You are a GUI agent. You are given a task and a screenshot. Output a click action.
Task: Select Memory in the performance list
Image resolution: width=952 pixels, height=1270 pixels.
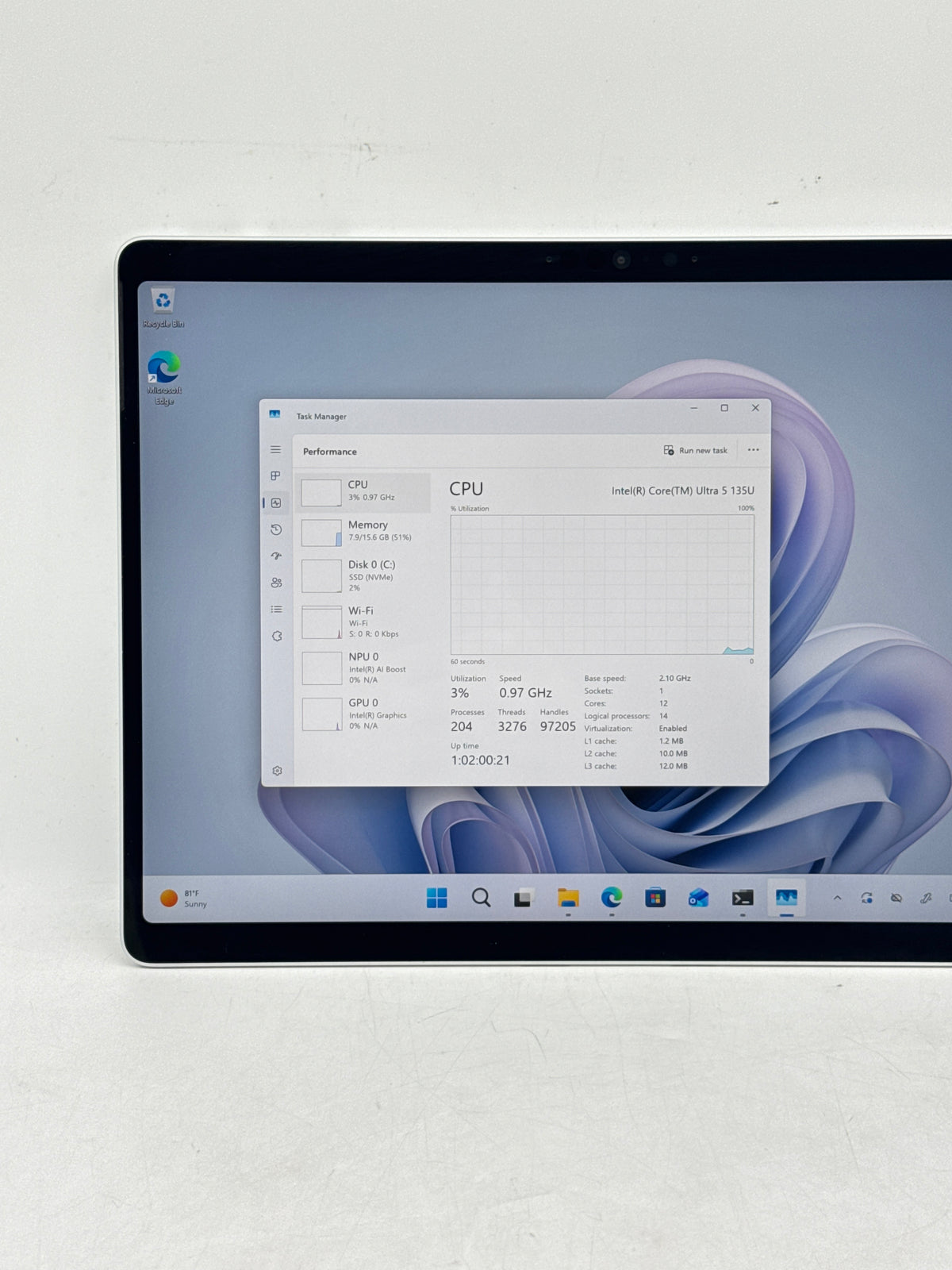pos(364,532)
